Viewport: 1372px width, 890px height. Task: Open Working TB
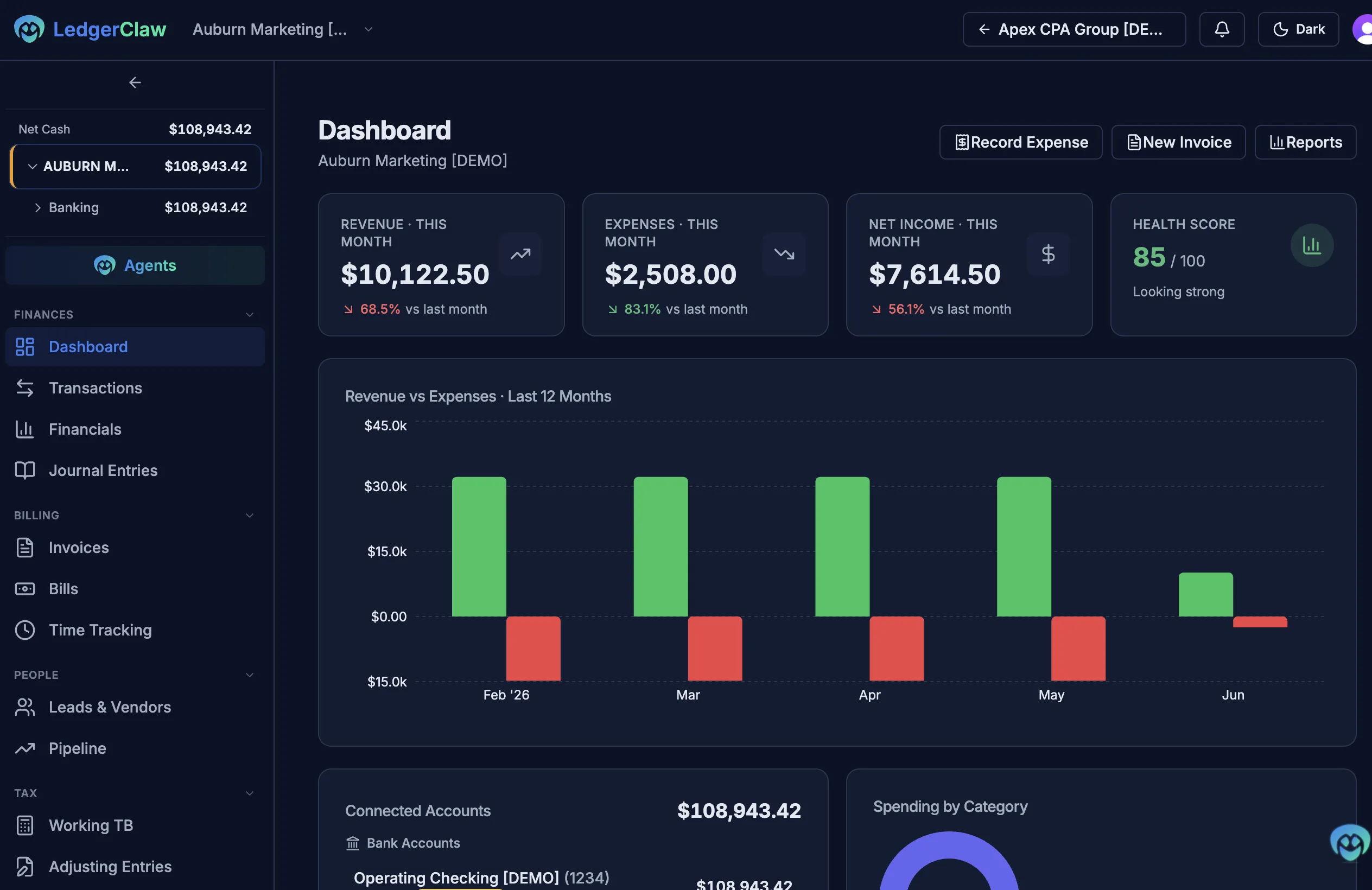(135, 825)
